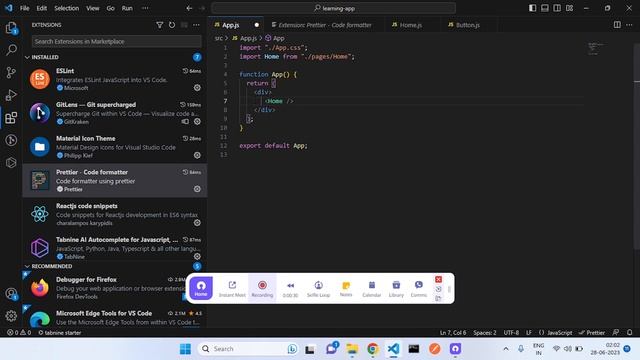This screenshot has height=360, width=640.
Task: Open Calendar in recorder toolbar
Action: pyautogui.click(x=371, y=289)
